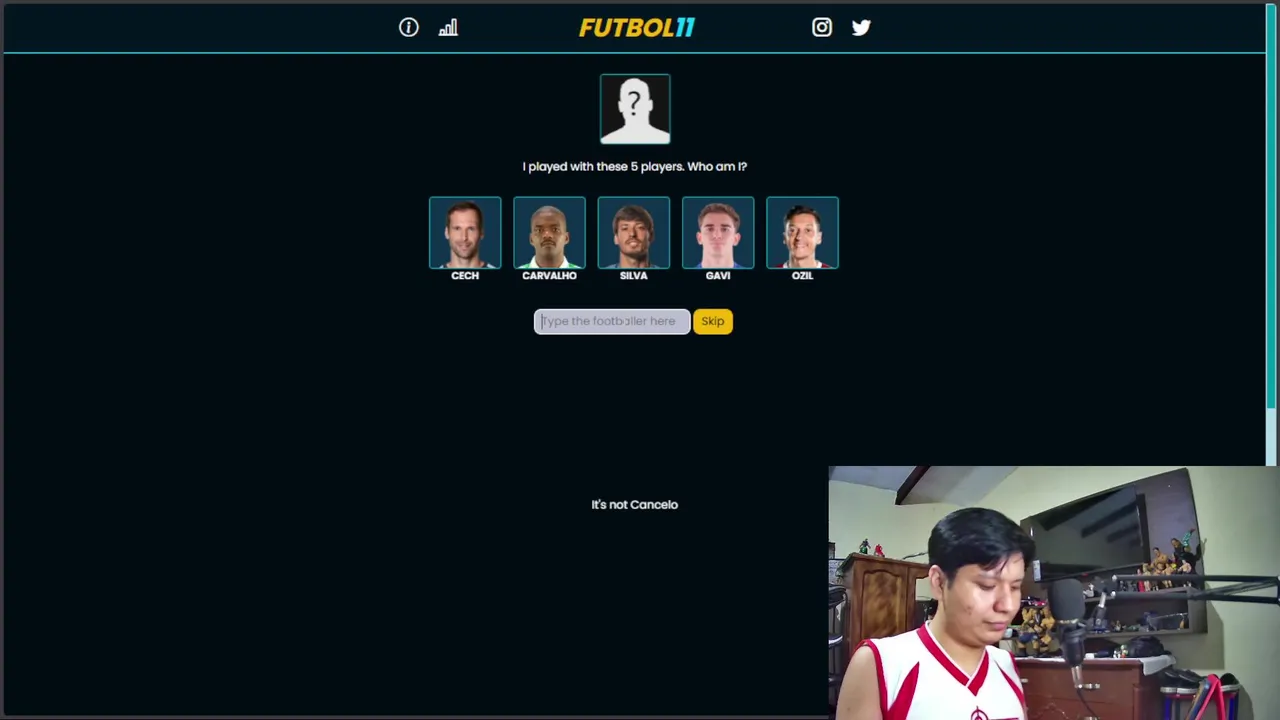Click the OZIL name label
1280x720 pixels.
click(x=802, y=276)
